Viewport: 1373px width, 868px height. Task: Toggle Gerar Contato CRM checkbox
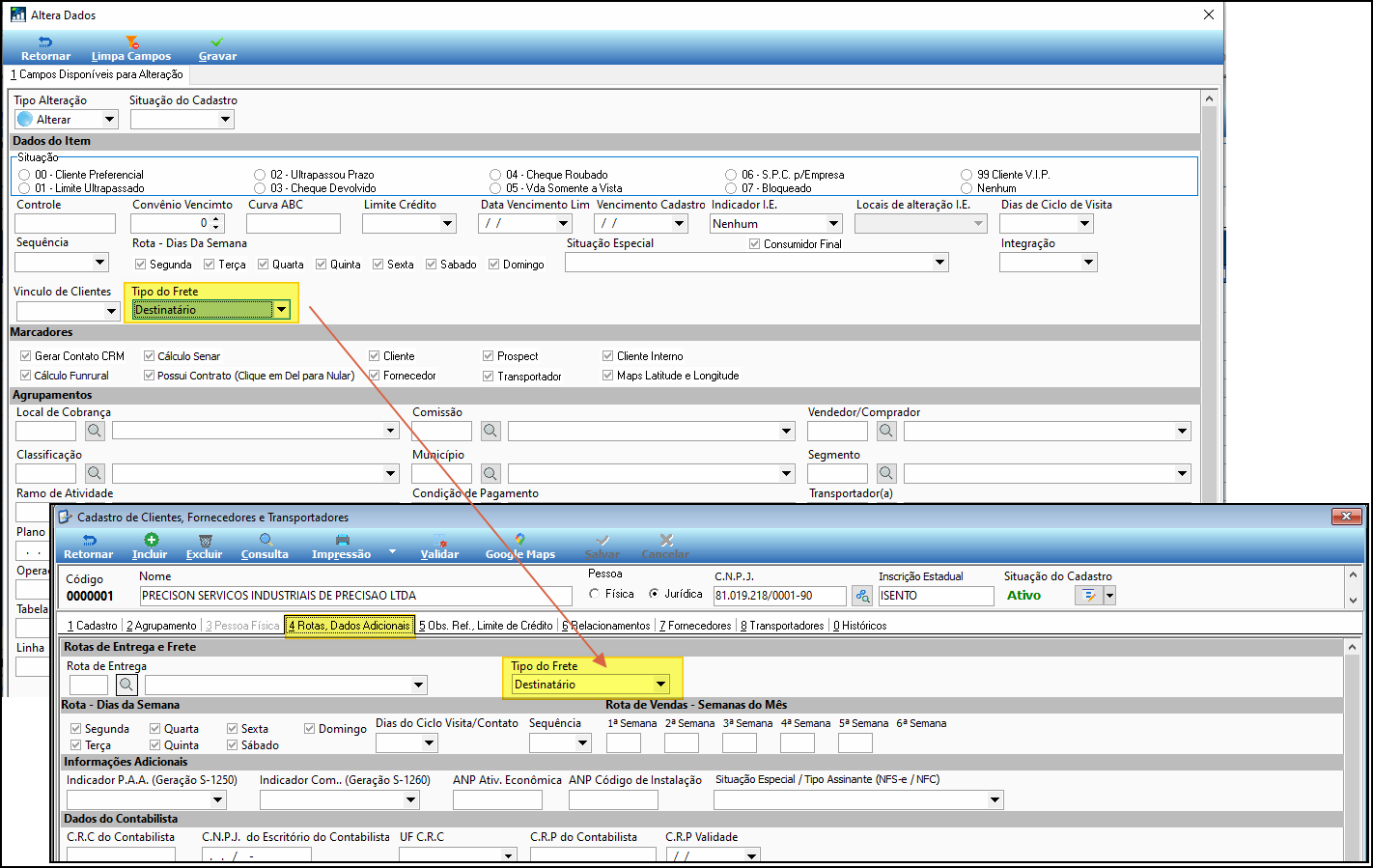(25, 355)
